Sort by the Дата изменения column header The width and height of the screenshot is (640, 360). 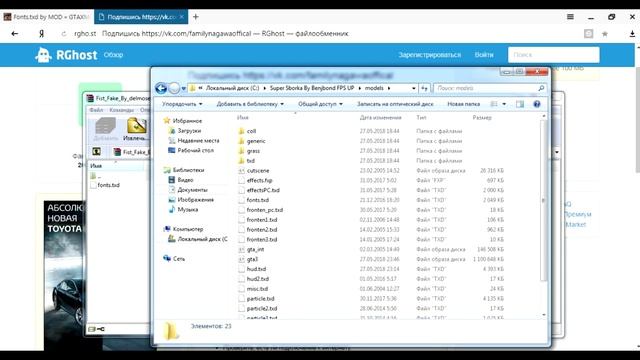[x=380, y=118]
